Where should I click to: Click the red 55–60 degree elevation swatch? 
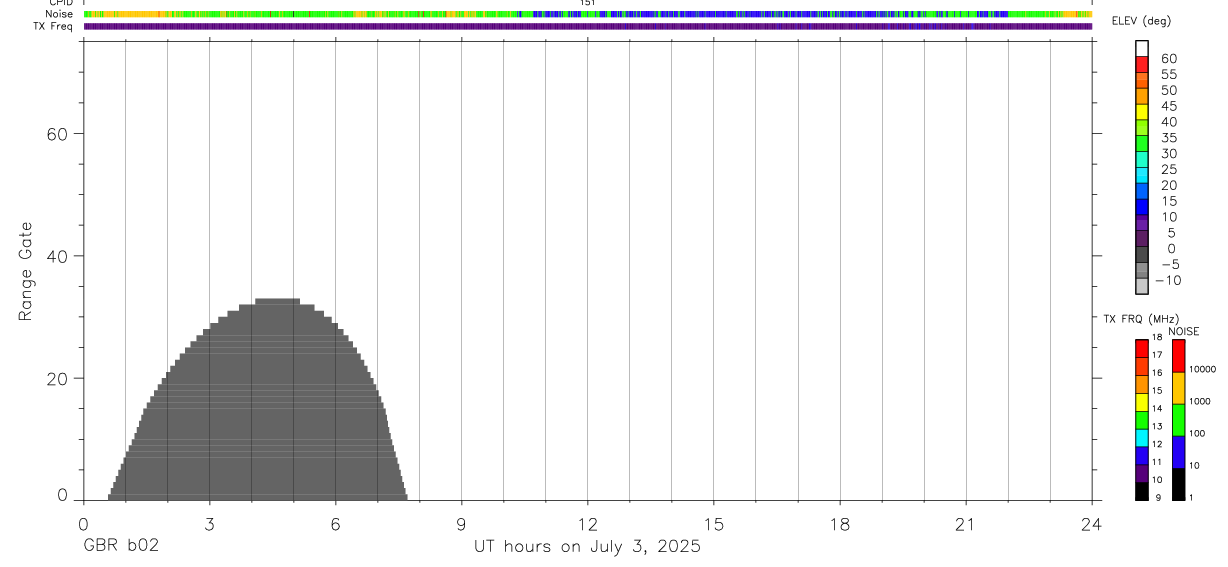tap(1142, 64)
